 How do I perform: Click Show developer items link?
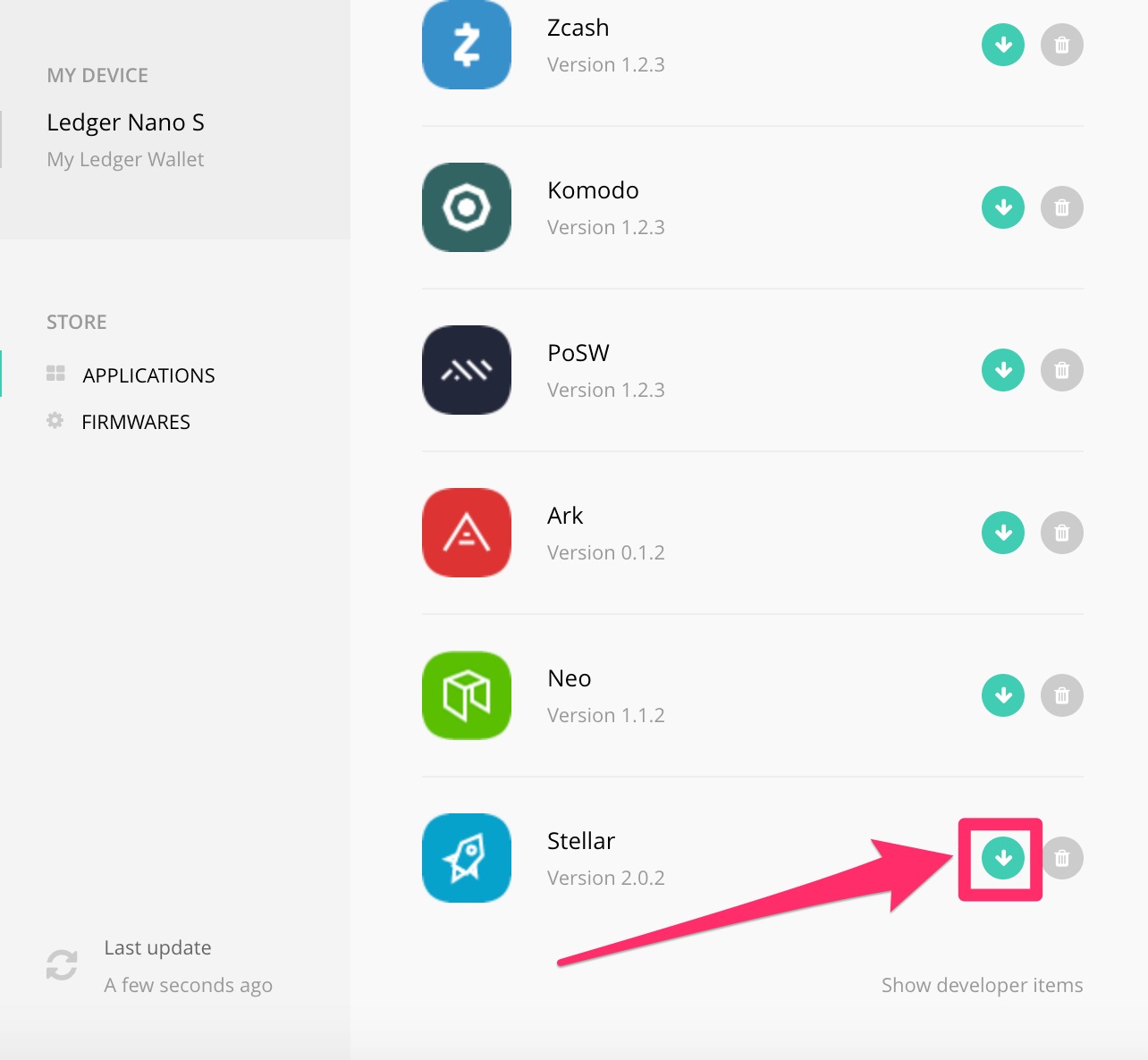(x=982, y=985)
